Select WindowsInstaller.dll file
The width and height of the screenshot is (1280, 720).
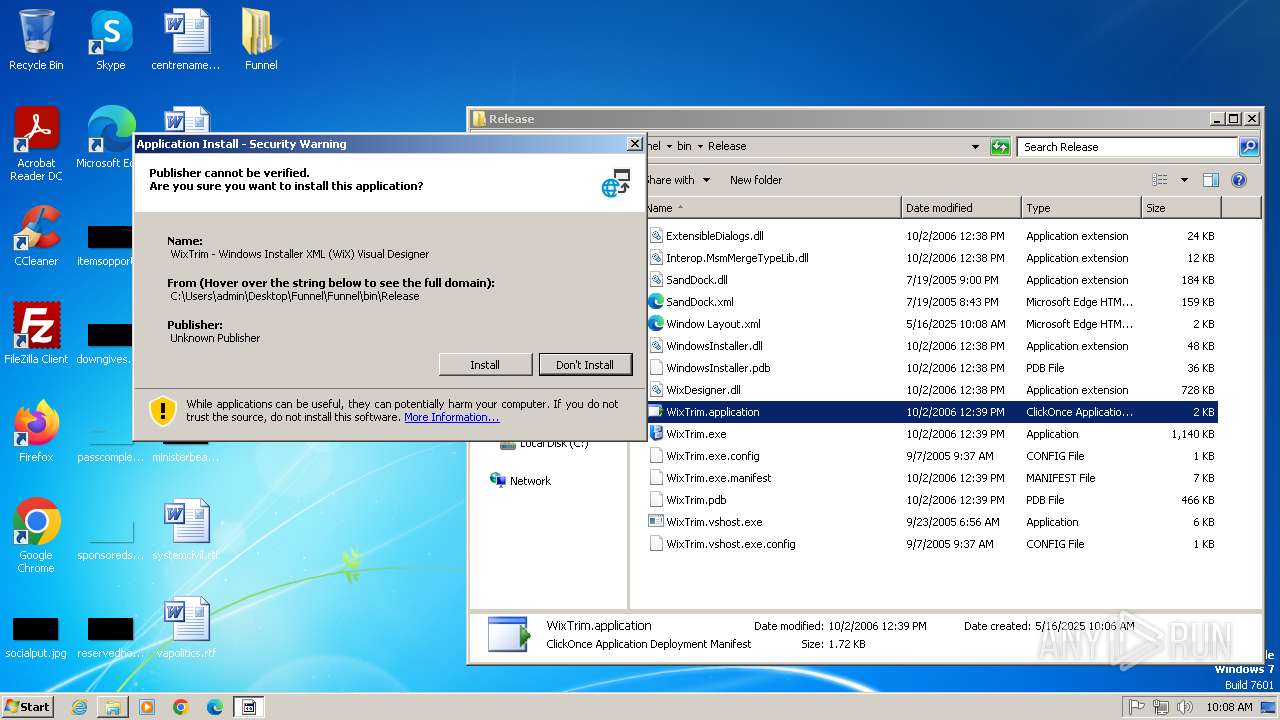(714, 346)
